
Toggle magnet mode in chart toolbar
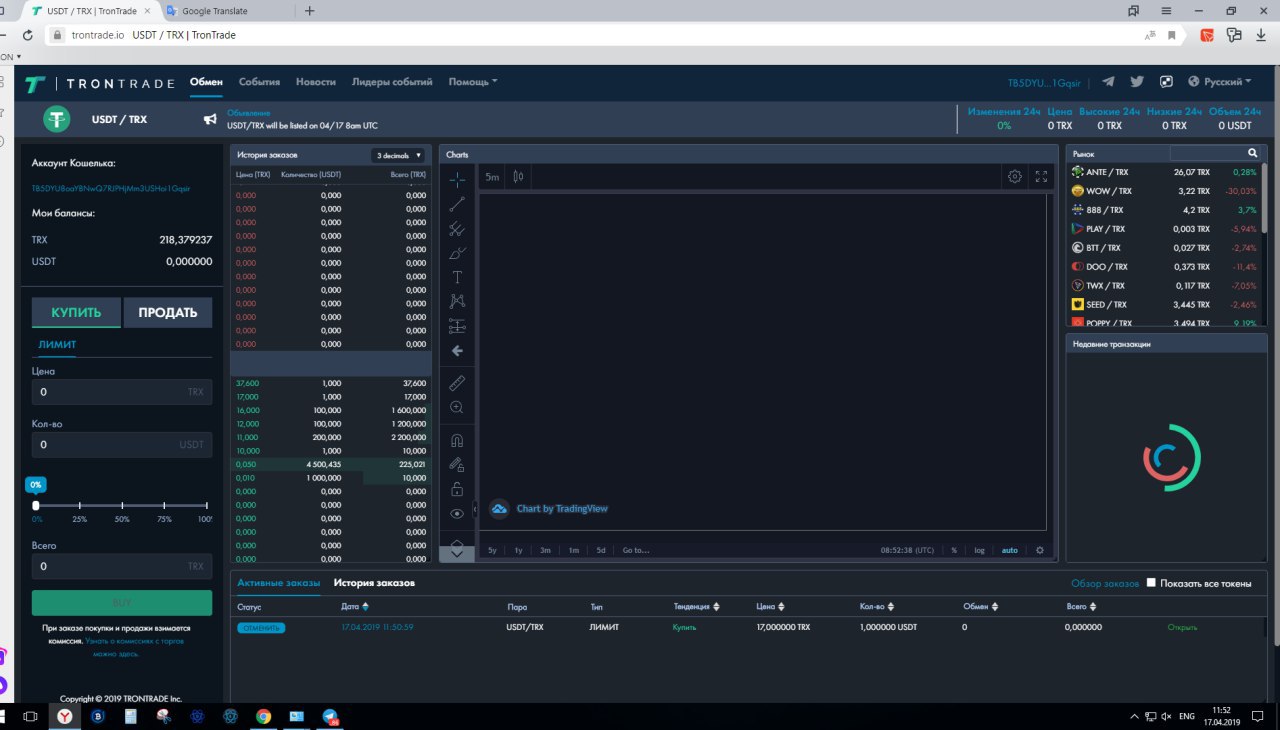[x=457, y=440]
